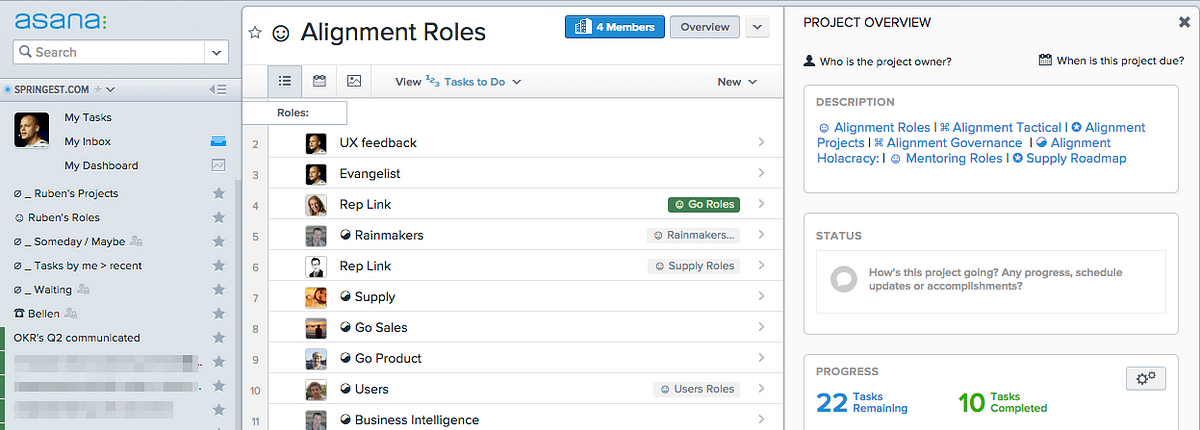The height and width of the screenshot is (430, 1200).
Task: Open Ruben's Projects in sidebar
Action: coord(66,193)
